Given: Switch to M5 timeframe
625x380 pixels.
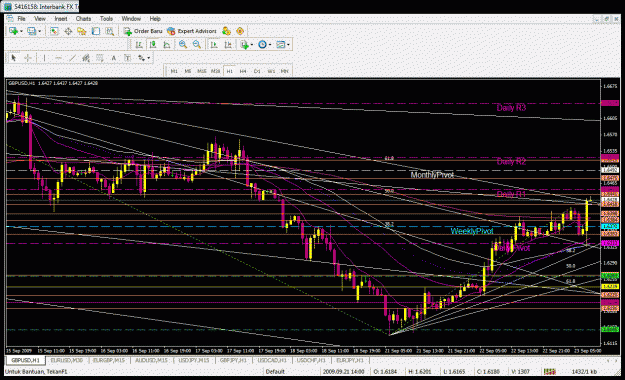Looking at the screenshot, I should tap(188, 71).
